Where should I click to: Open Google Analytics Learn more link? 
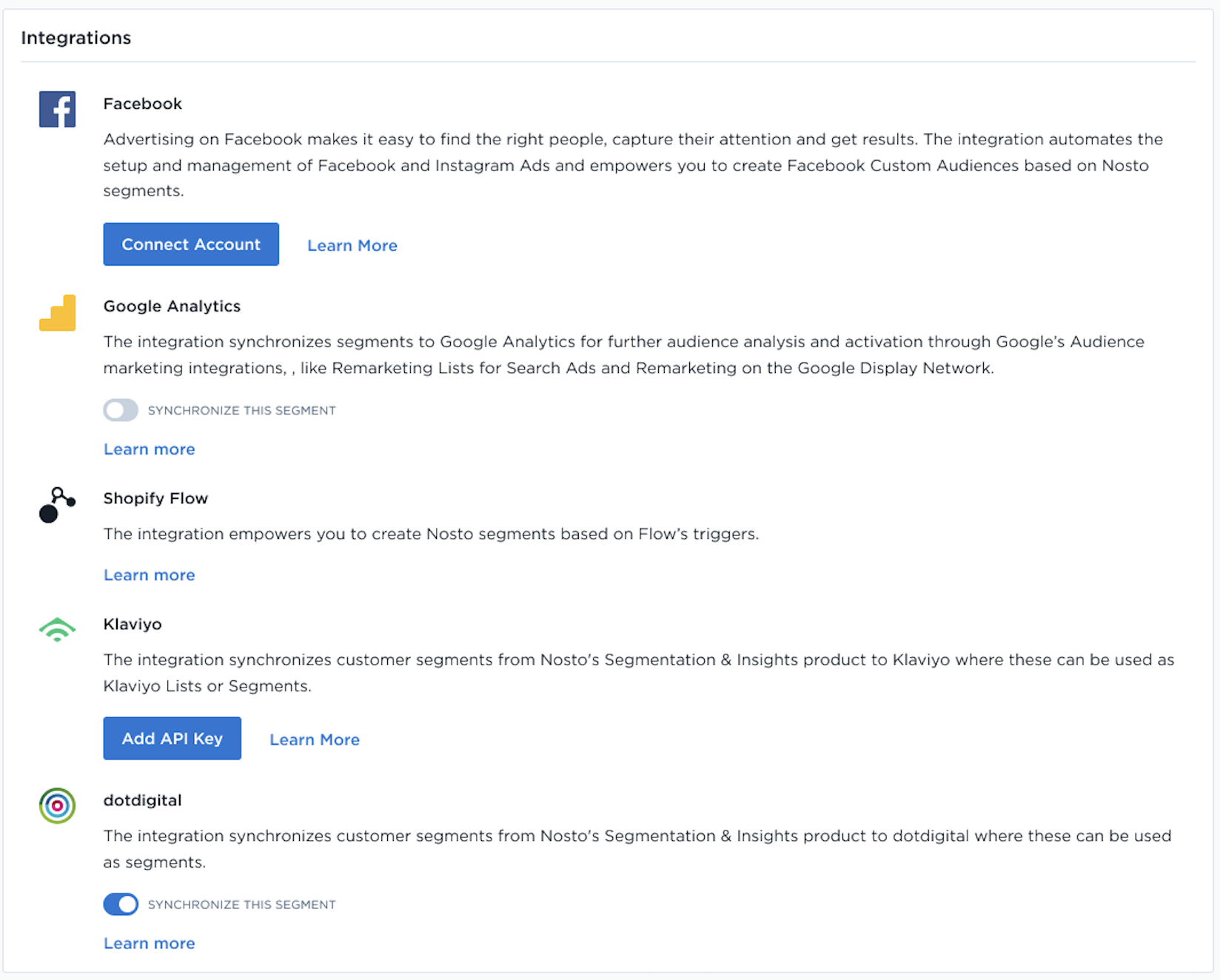click(x=149, y=449)
